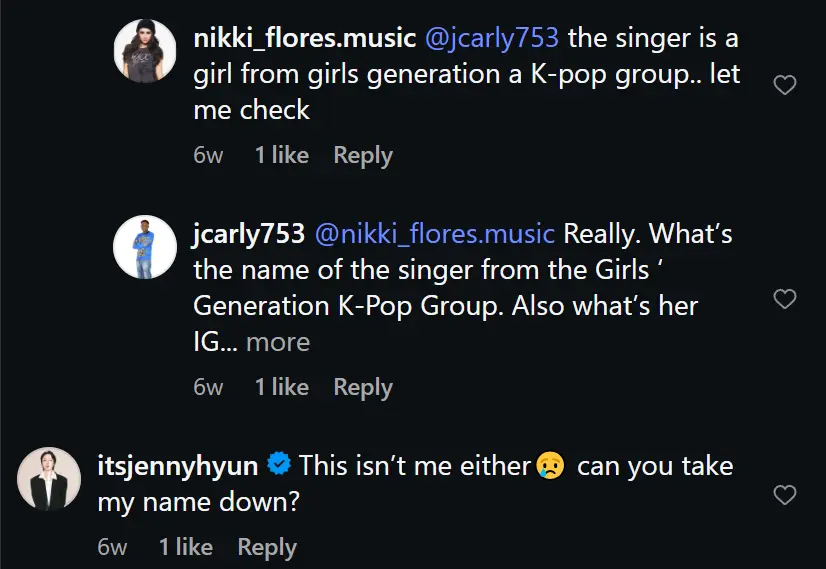View likes on itsjennyhyun's comment
Image resolution: width=826 pixels, height=569 pixels.
(x=186, y=547)
